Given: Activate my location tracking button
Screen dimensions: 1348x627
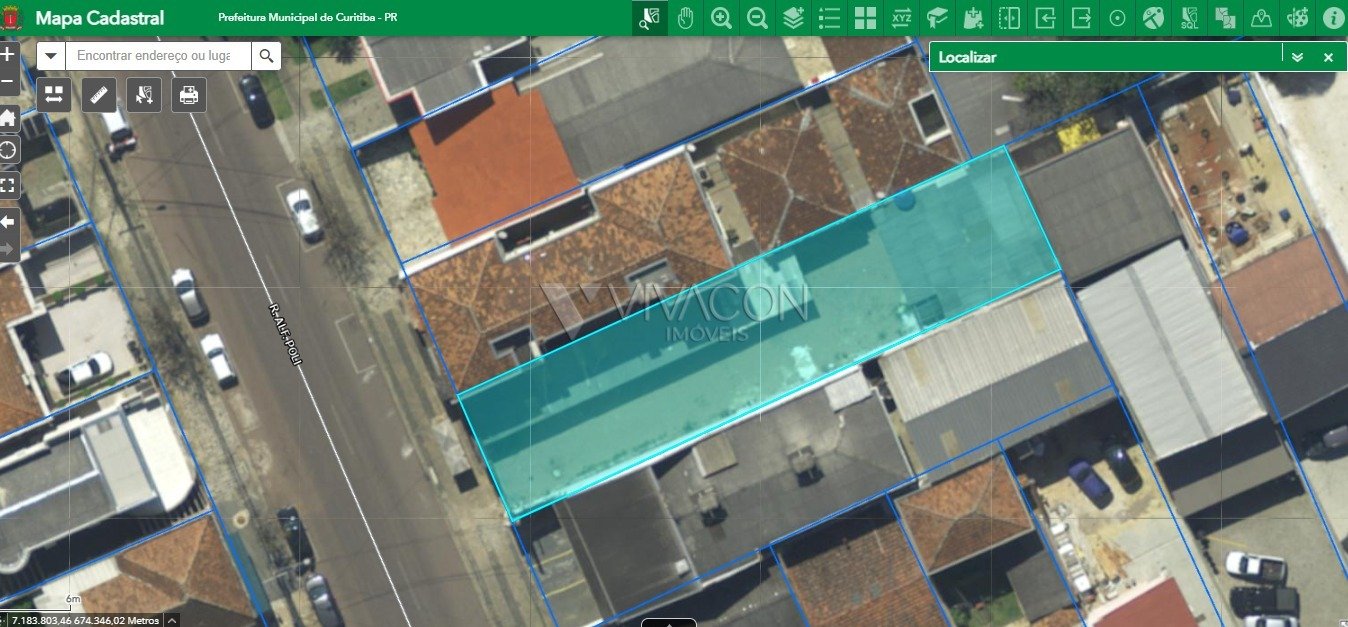Looking at the screenshot, I should (x=8, y=150).
